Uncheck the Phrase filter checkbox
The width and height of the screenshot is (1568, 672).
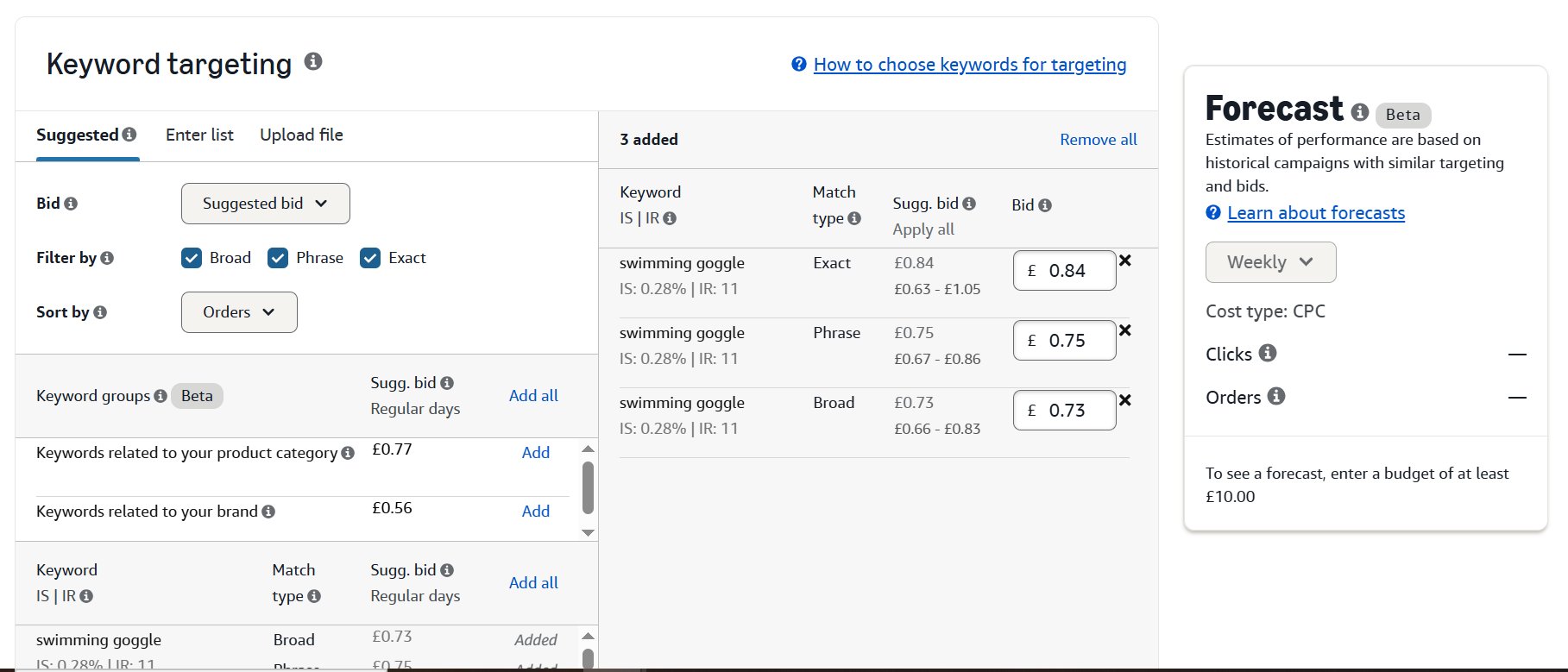point(278,258)
